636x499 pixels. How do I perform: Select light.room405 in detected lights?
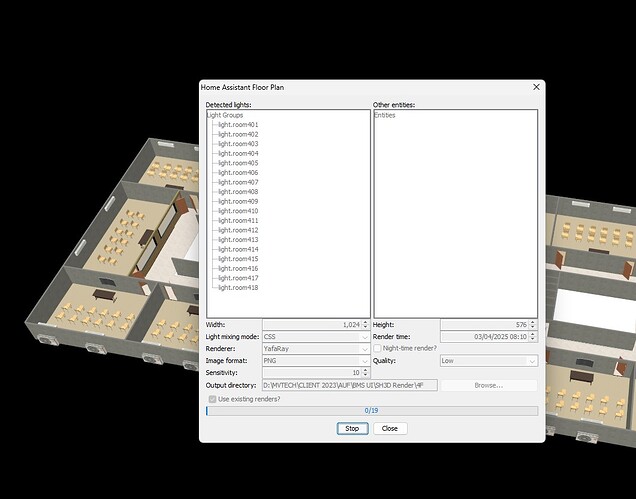[x=238, y=163]
